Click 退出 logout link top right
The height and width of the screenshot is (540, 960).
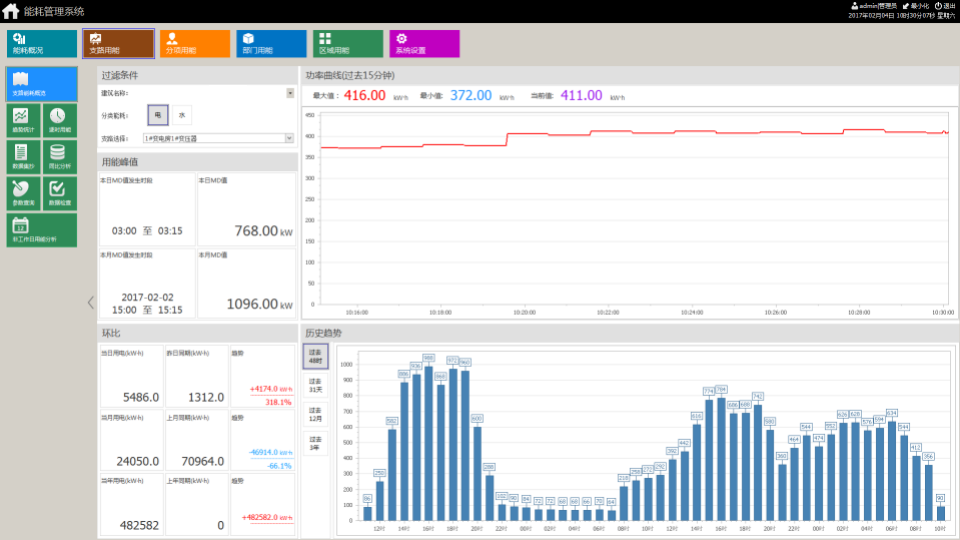coord(945,6)
